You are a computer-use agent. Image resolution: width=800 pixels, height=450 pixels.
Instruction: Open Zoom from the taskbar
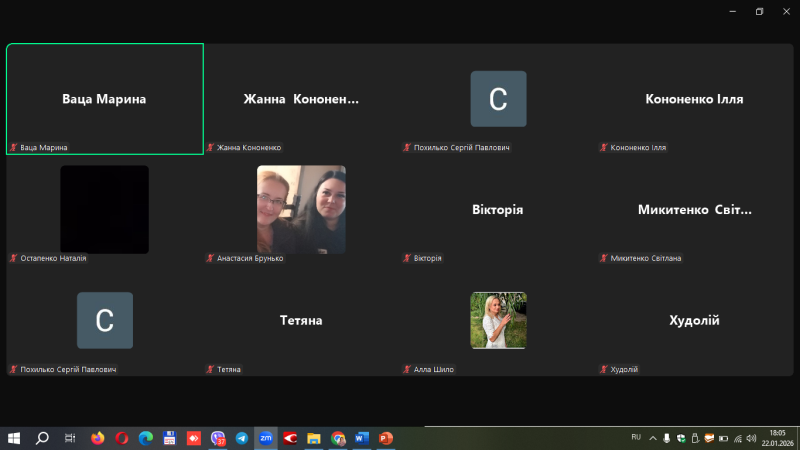pos(266,438)
